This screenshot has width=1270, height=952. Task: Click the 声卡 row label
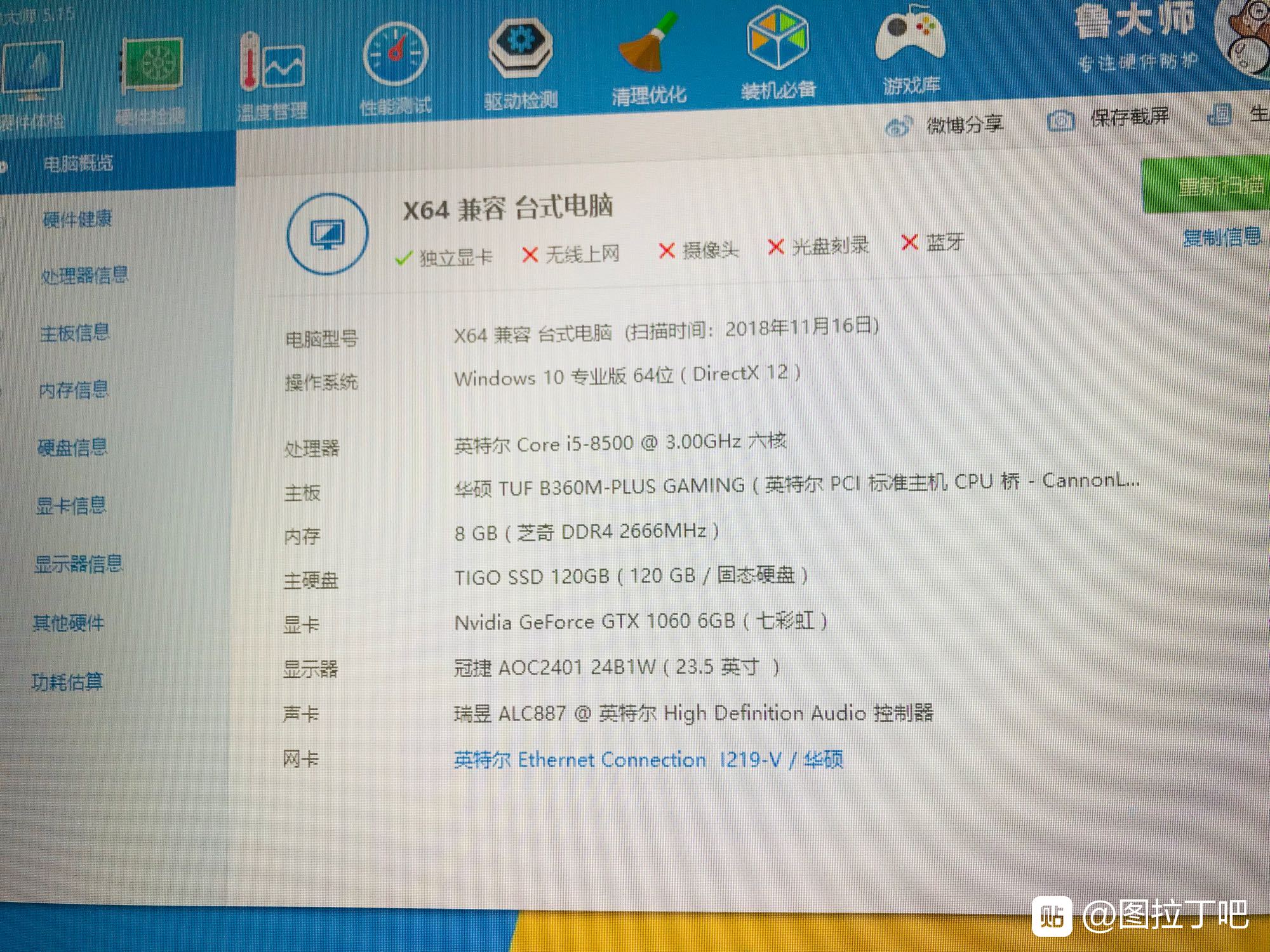300,714
